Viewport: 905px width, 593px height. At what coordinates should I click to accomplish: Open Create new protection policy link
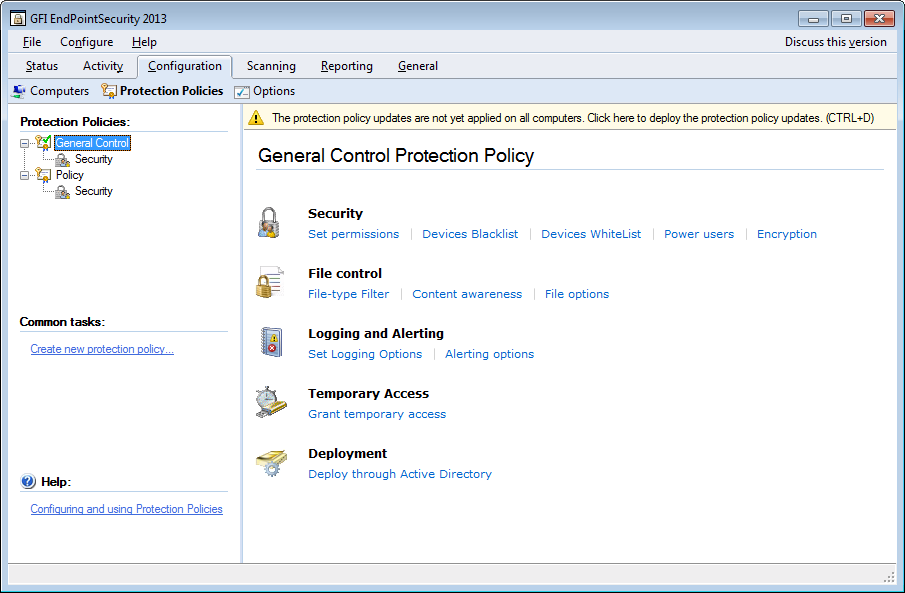click(102, 349)
